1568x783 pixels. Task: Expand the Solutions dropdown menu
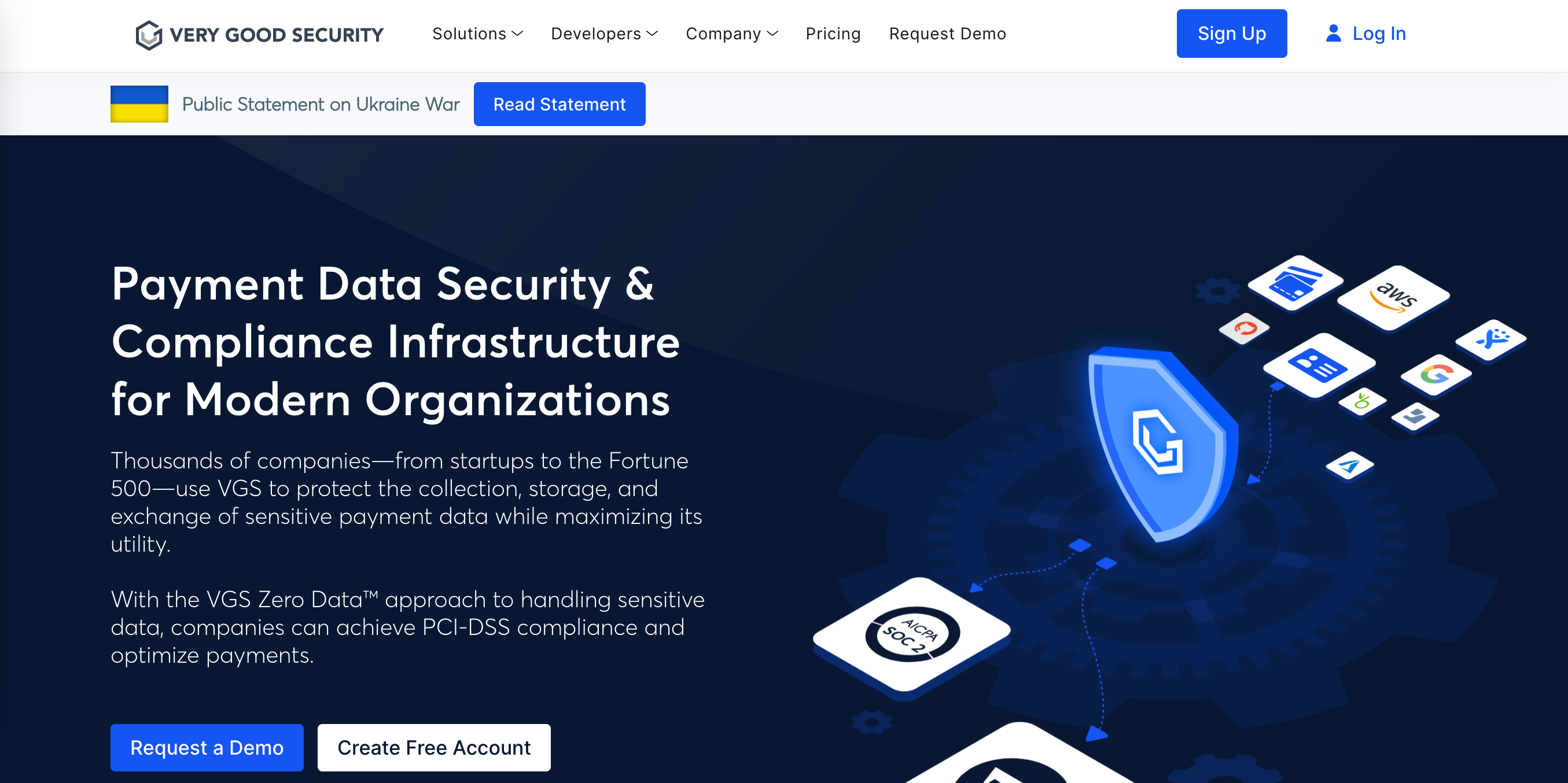(476, 33)
